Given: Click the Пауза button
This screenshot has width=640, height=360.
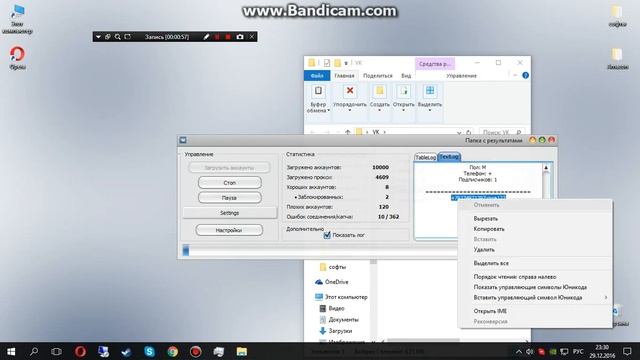Looking at the screenshot, I should coord(230,198).
